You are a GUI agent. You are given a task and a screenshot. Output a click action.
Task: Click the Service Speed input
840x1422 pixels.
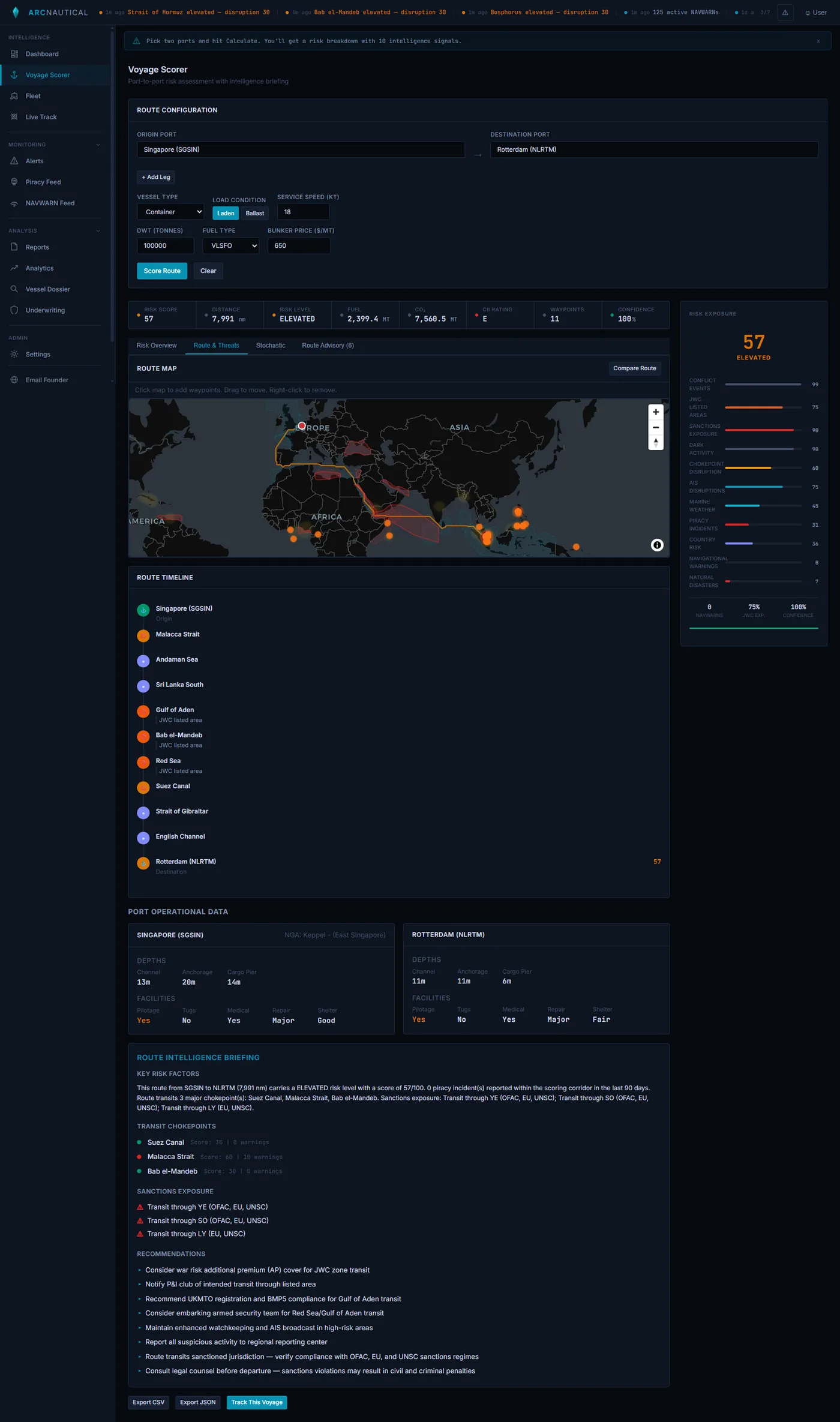click(303, 212)
